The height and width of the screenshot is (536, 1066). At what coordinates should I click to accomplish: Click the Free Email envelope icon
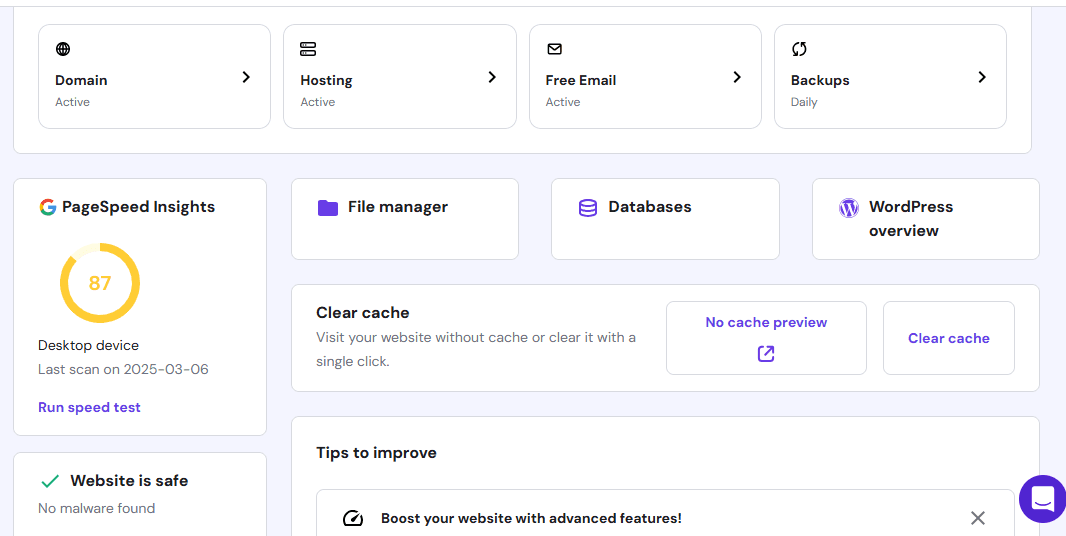[554, 49]
